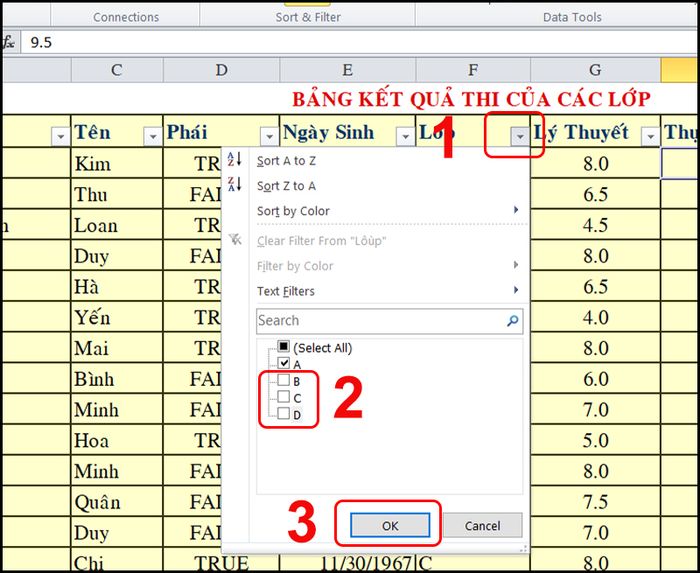Viewport: 700px width, 573px height.
Task: Open the Phái column filter dropdown
Action: [x=269, y=136]
